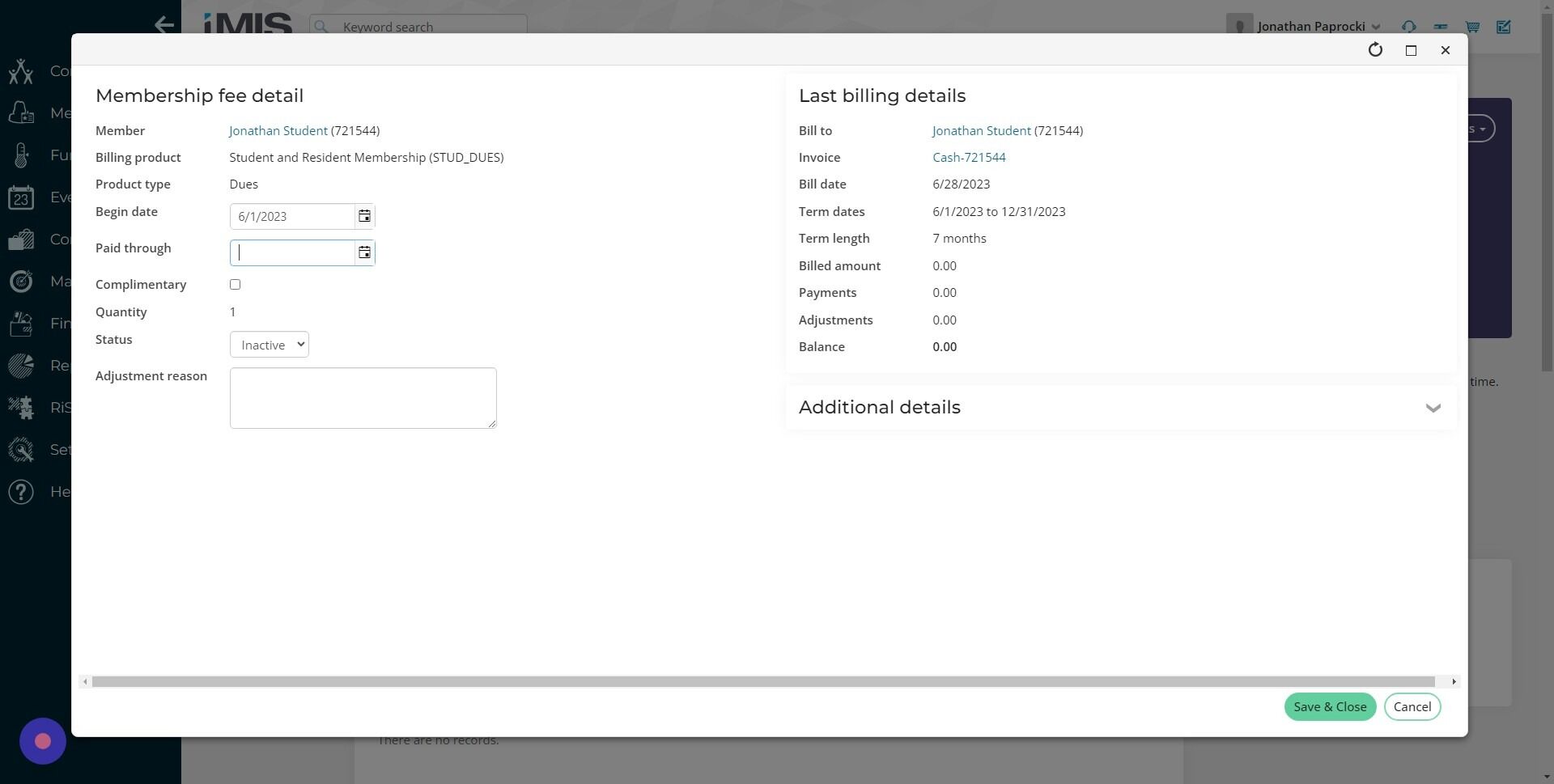The image size is (1554, 784).
Task: Open the Settings gear sidebar icon
Action: (21, 450)
